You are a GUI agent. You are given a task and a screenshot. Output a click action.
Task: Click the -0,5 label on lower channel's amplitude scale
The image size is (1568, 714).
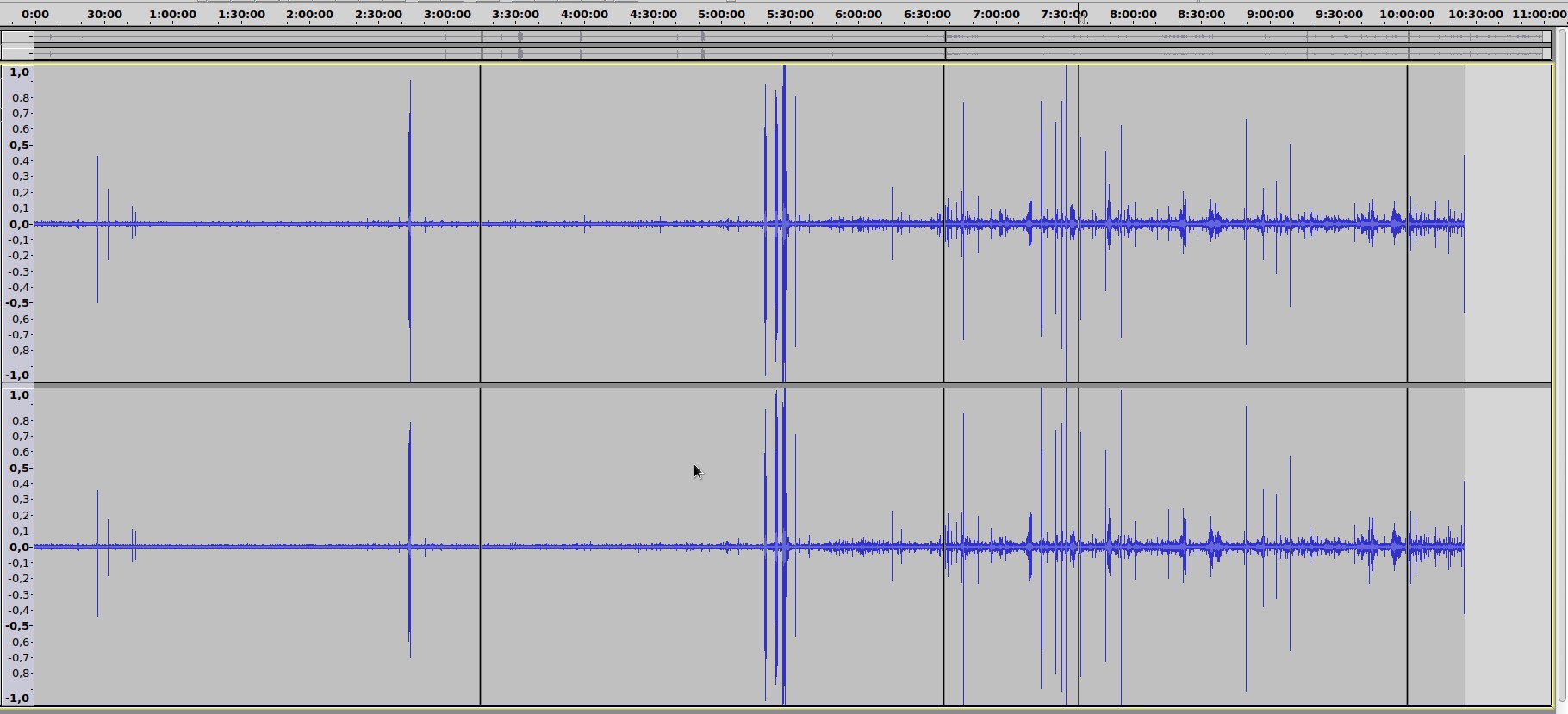[19, 626]
